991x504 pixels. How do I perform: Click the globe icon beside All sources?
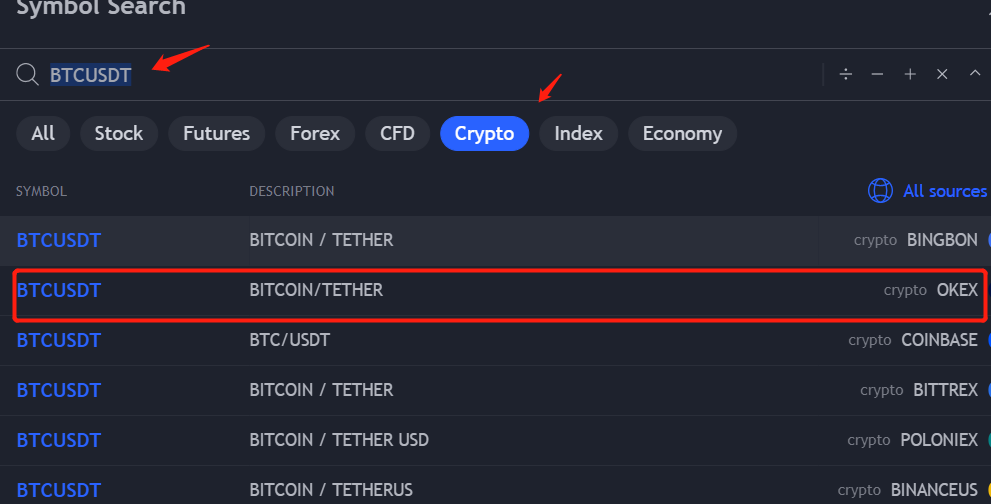(x=880, y=190)
